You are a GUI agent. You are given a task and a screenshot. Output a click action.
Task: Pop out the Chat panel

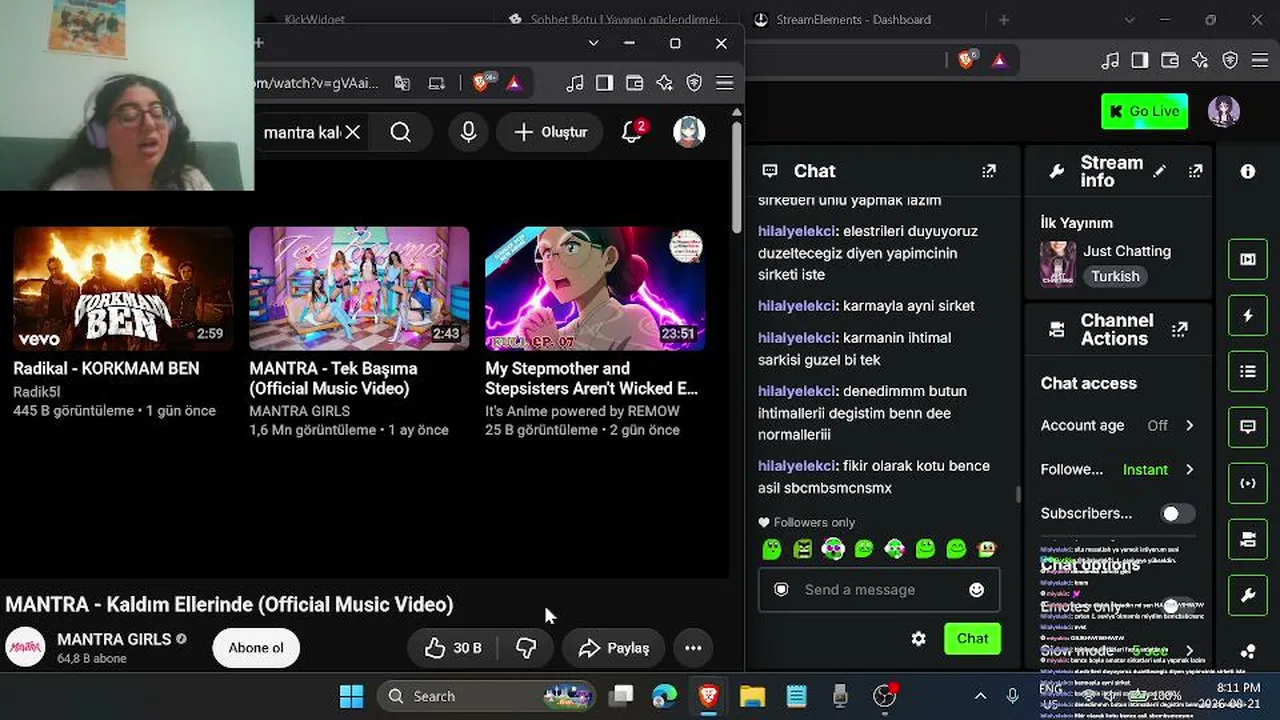coord(989,171)
